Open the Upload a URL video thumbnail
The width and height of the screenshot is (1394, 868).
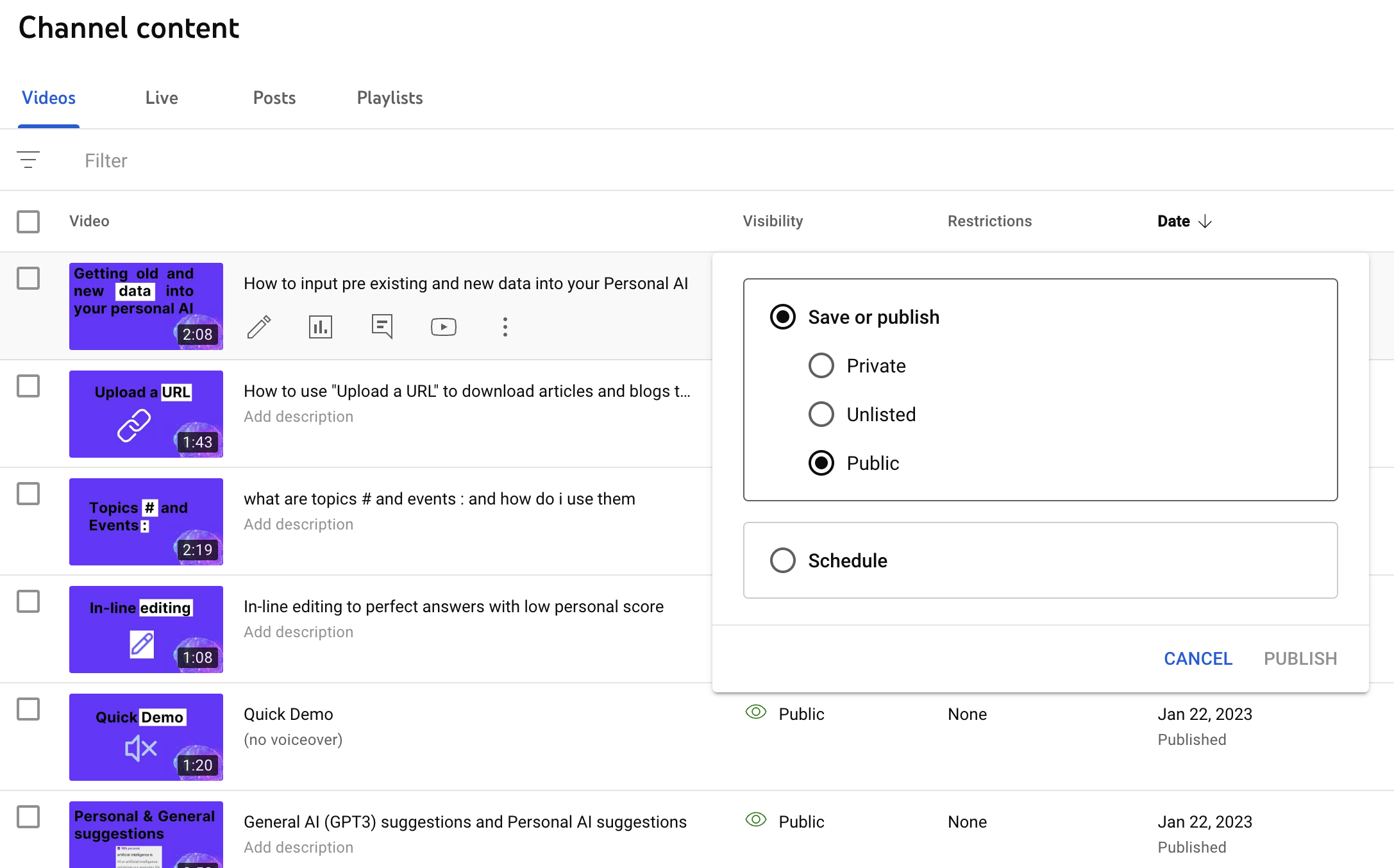click(146, 414)
